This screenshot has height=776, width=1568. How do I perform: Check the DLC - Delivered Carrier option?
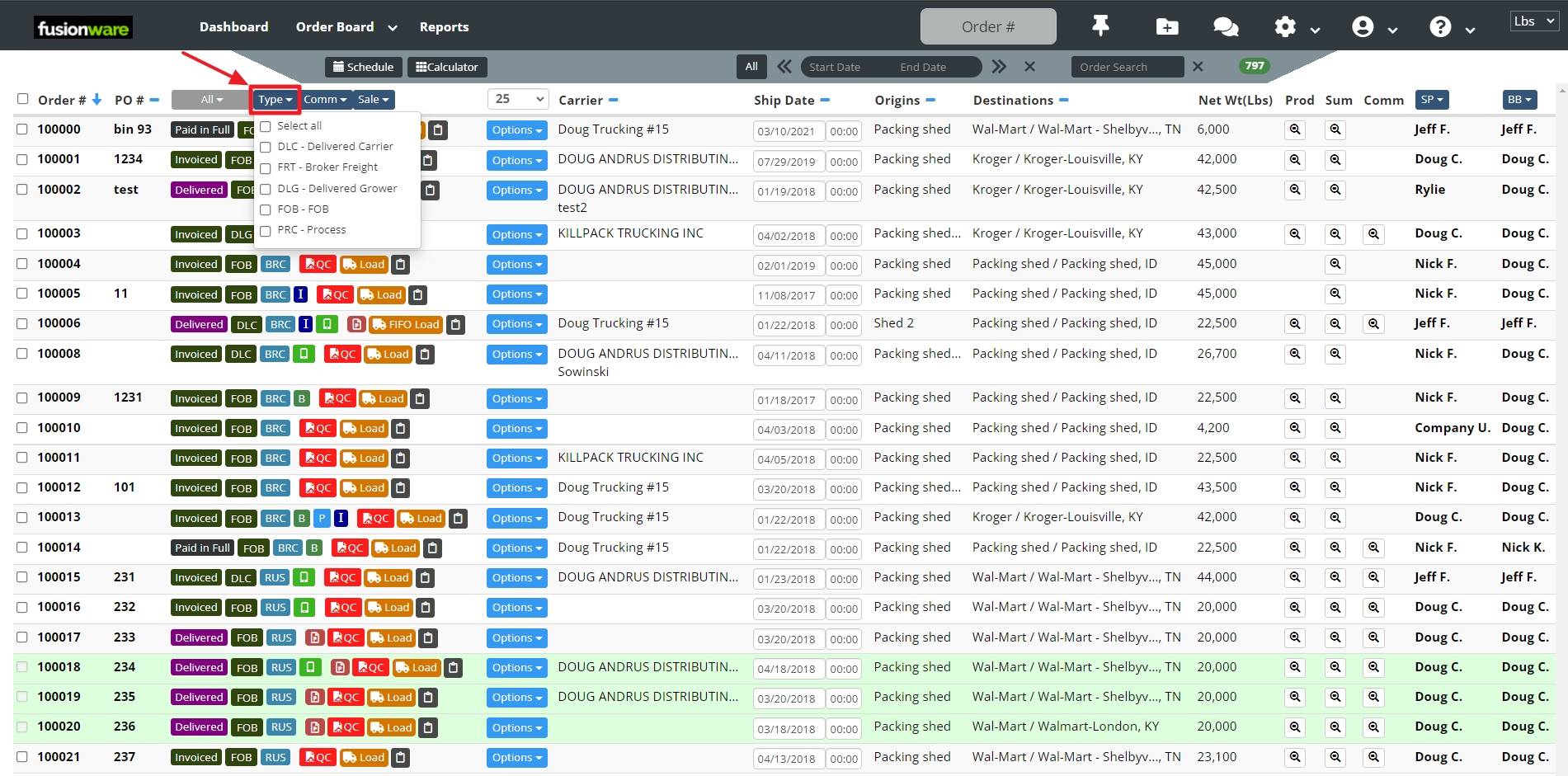coord(266,148)
